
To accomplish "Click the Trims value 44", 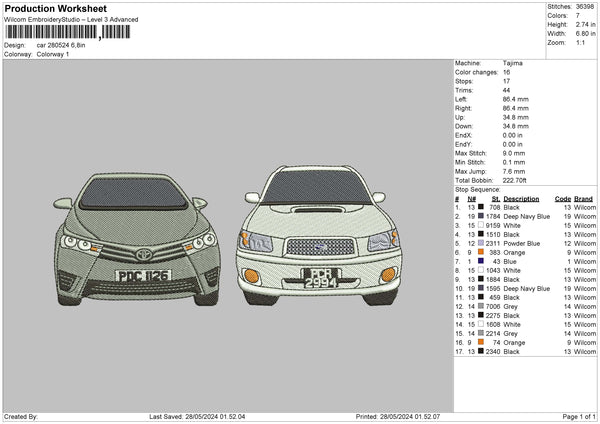I will point(506,90).
